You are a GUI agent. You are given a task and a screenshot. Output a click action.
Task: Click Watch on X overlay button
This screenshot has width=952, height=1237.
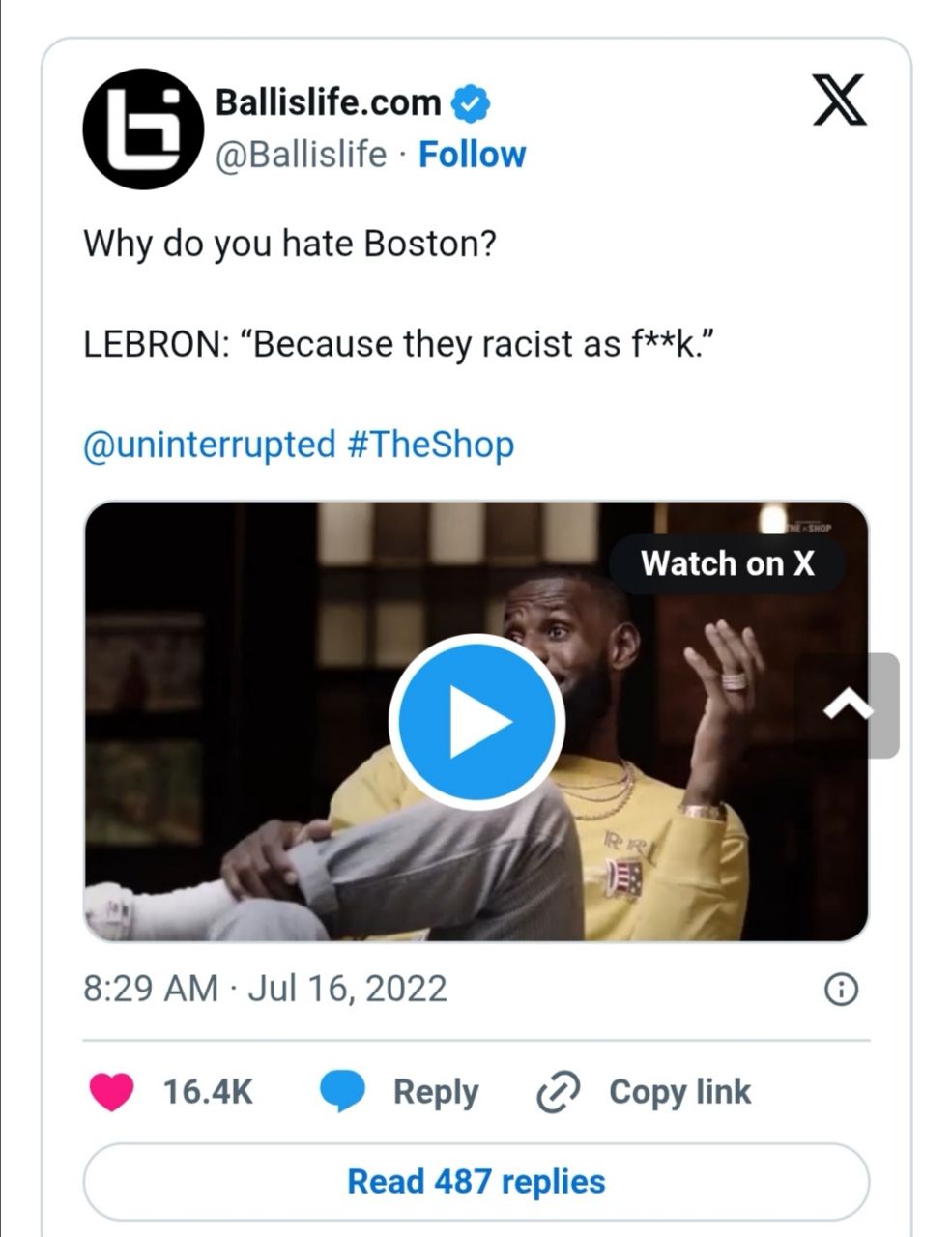(728, 563)
